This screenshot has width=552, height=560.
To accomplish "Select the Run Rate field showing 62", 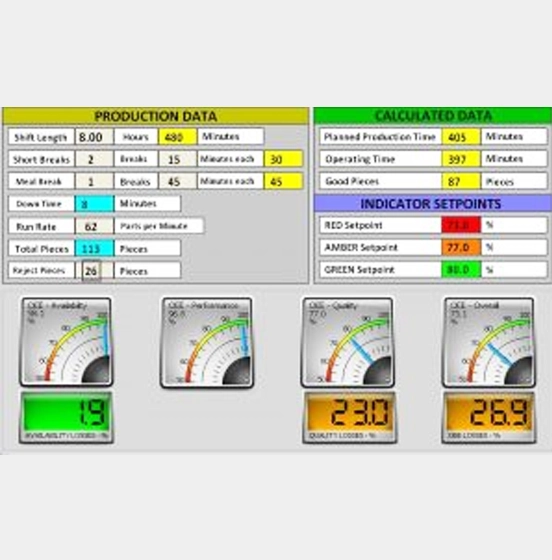I will click(x=94, y=226).
